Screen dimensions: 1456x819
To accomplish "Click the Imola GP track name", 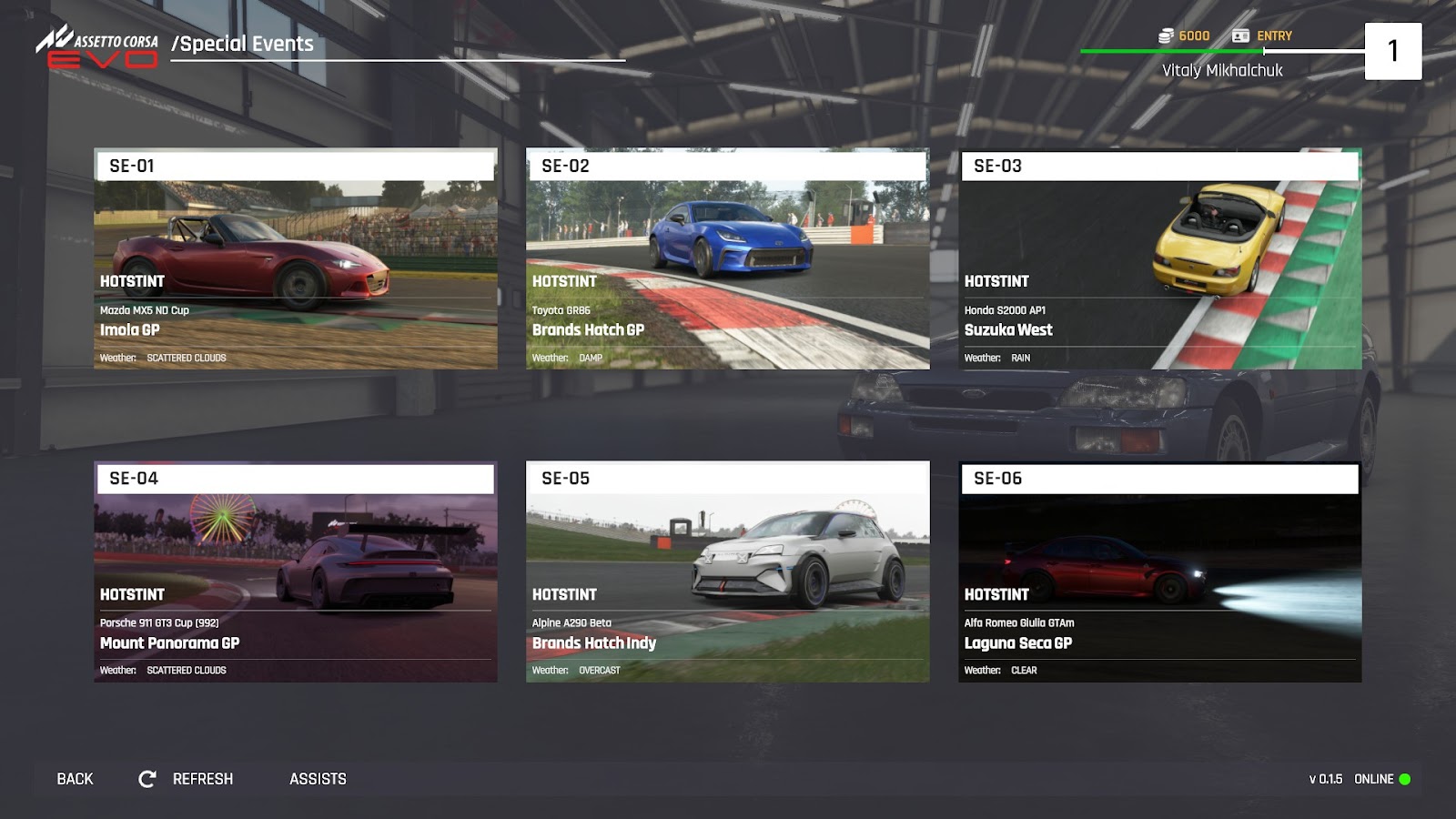I will 130,330.
